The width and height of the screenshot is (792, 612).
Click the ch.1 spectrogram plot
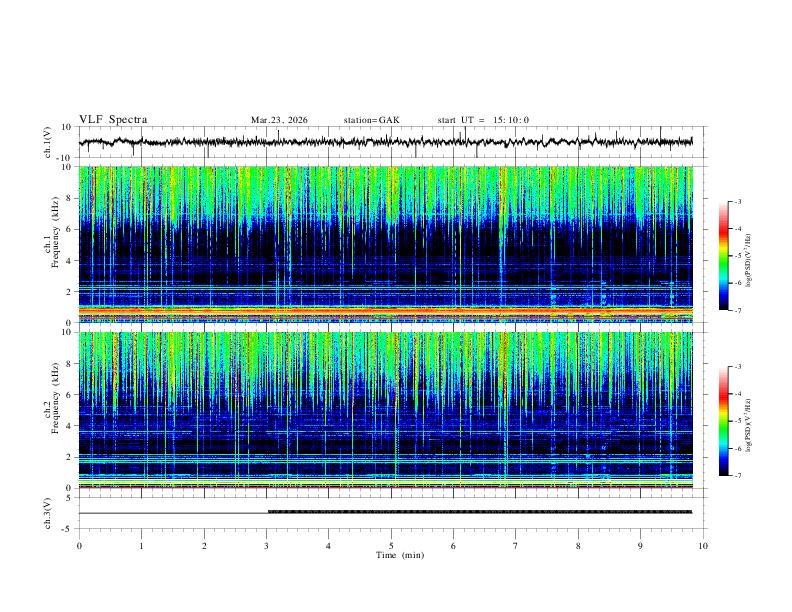point(385,244)
